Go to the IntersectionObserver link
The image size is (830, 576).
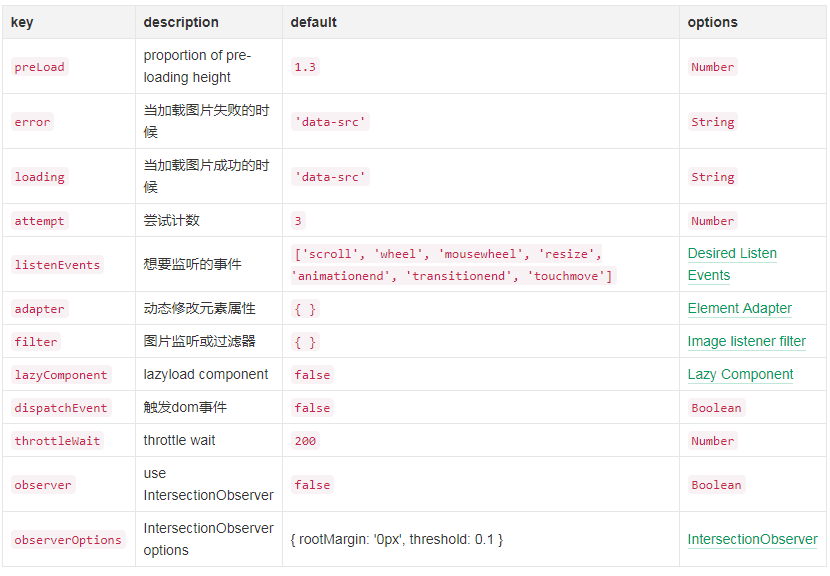752,539
